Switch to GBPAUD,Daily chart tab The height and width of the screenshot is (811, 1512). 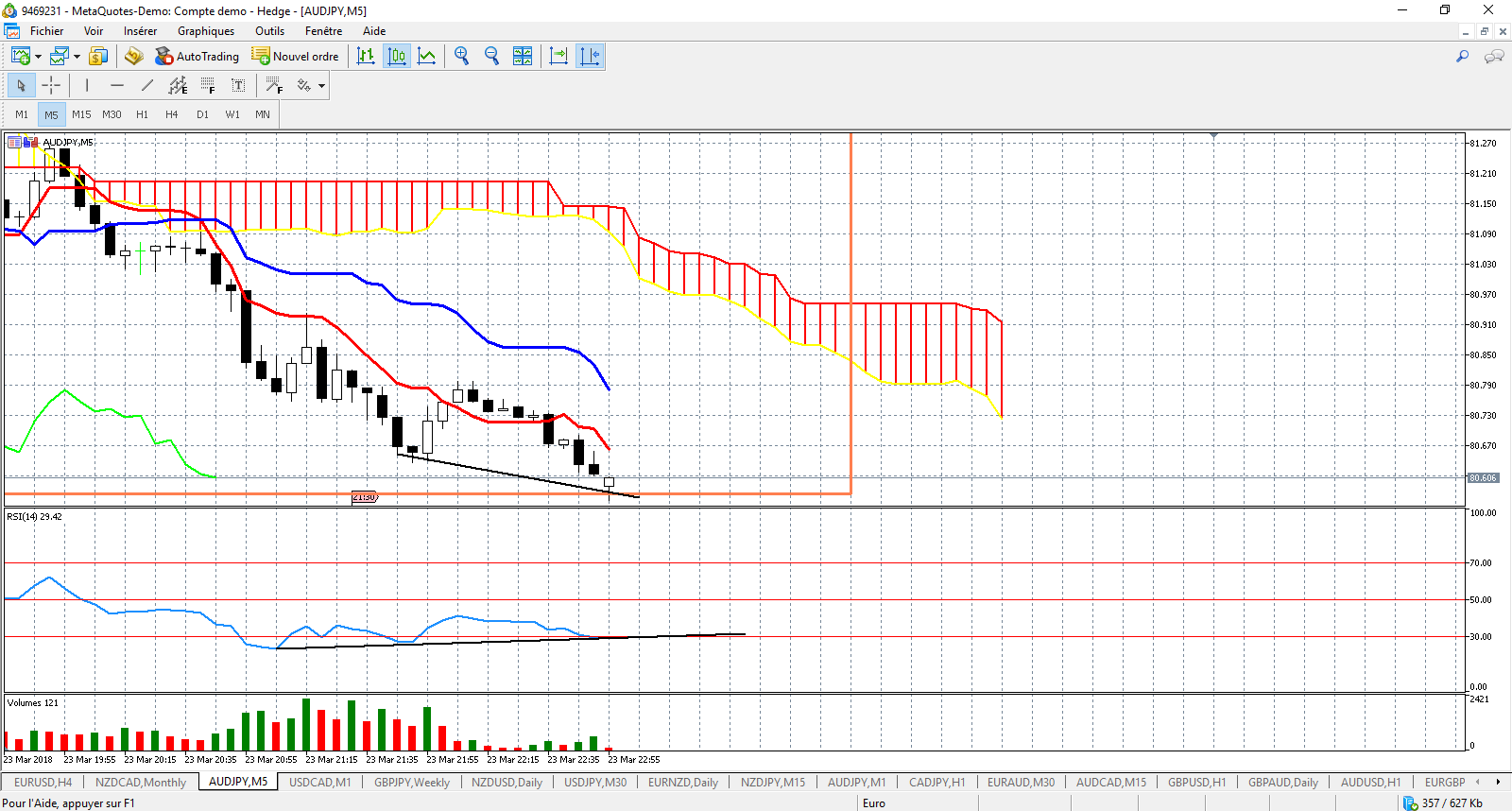tap(1283, 783)
